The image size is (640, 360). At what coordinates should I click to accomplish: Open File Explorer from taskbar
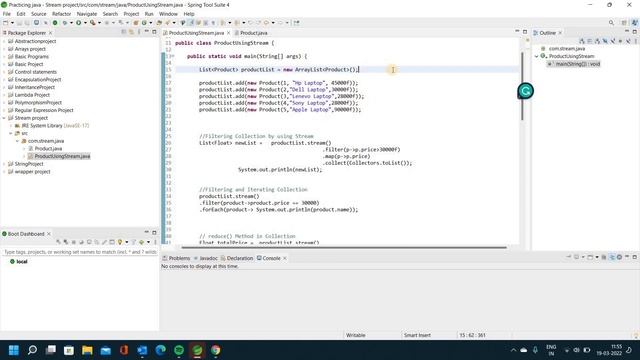pos(87,350)
